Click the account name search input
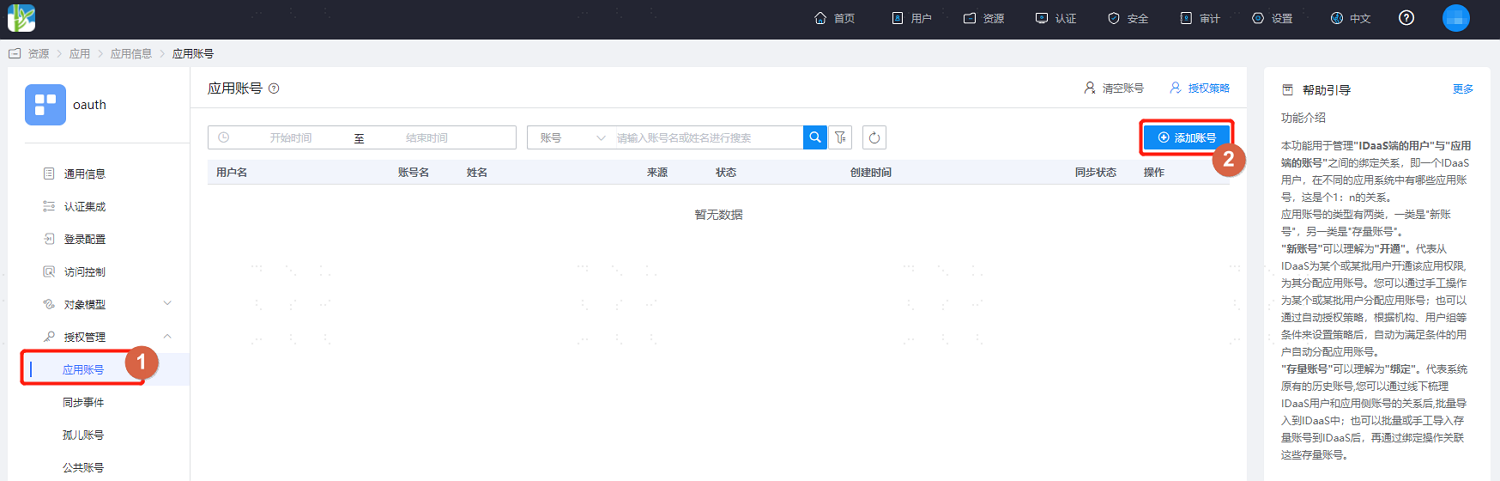1500x481 pixels. 706,138
